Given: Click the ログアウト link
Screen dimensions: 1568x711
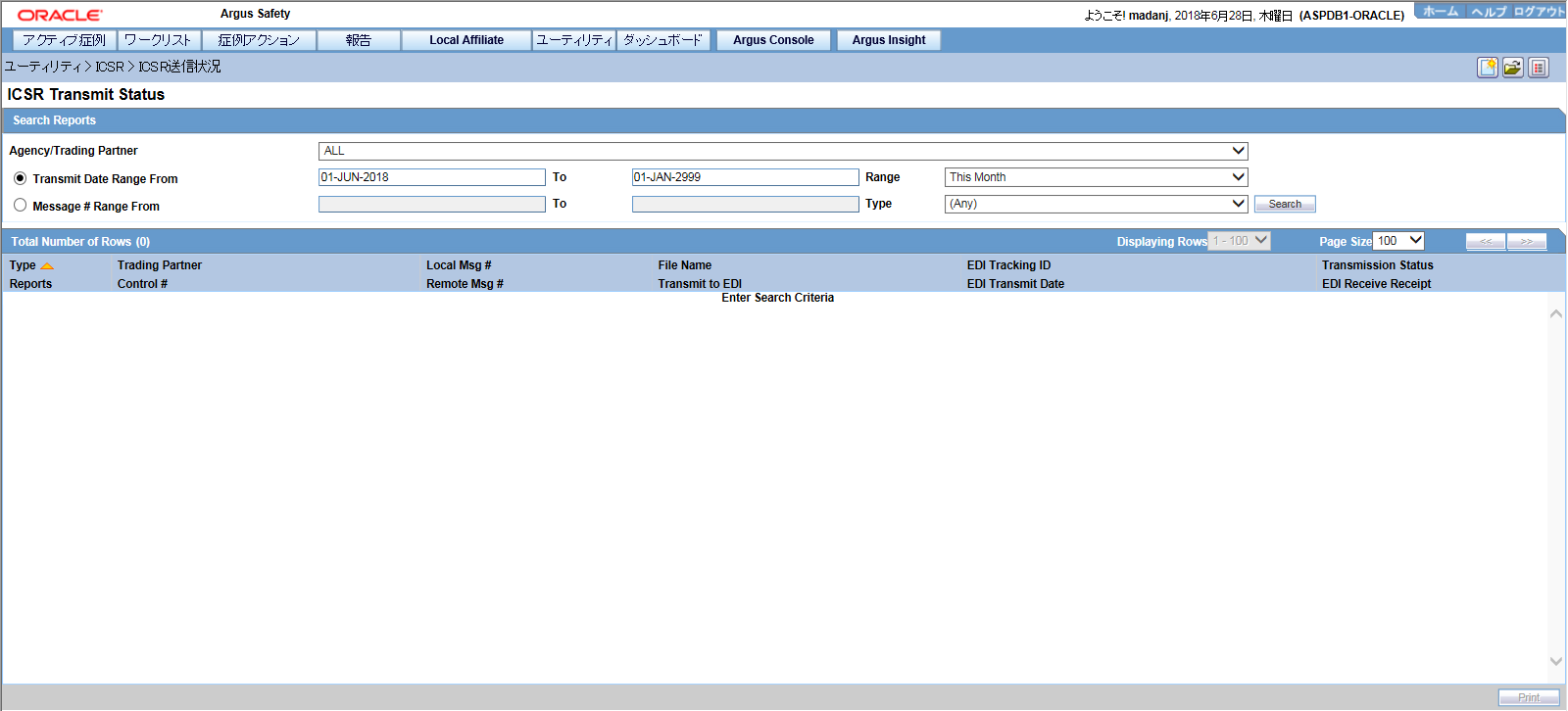Looking at the screenshot, I should [x=1540, y=12].
